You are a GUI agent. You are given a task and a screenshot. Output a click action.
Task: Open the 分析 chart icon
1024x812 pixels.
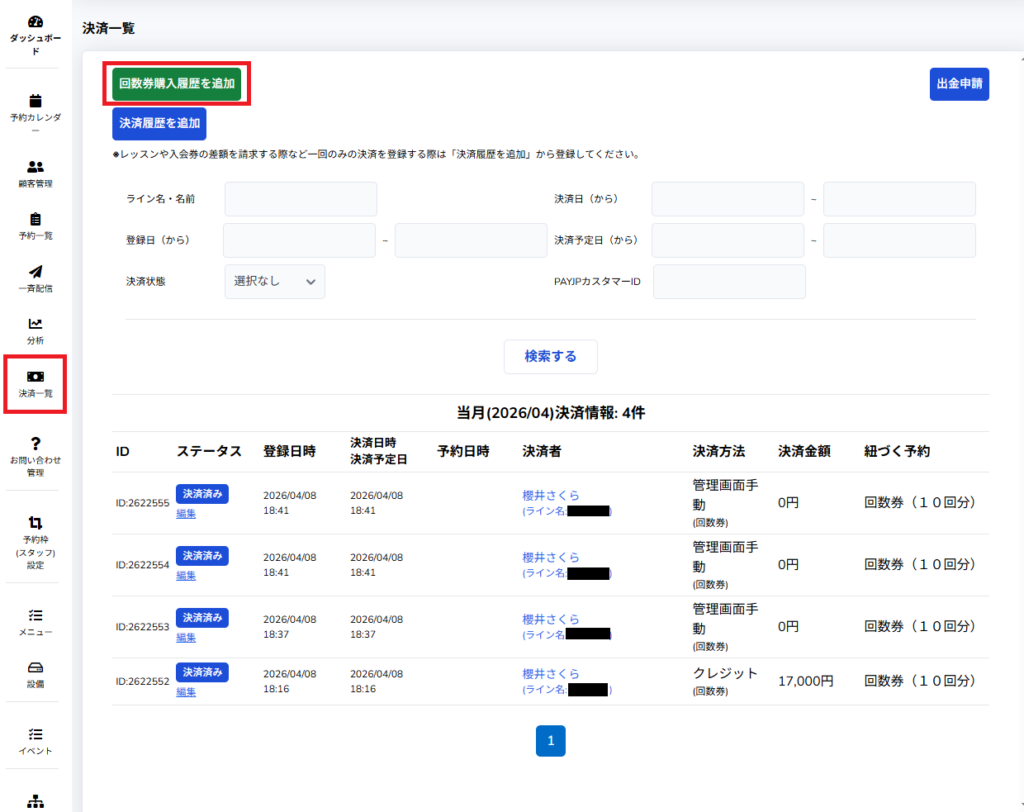pos(35,324)
